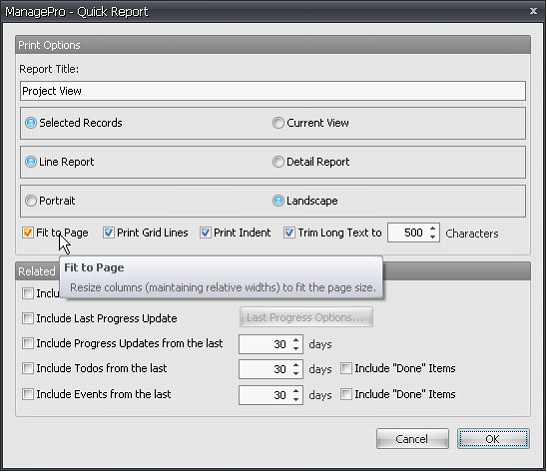
Task: Decrease Todos days spinner value
Action: point(296,373)
